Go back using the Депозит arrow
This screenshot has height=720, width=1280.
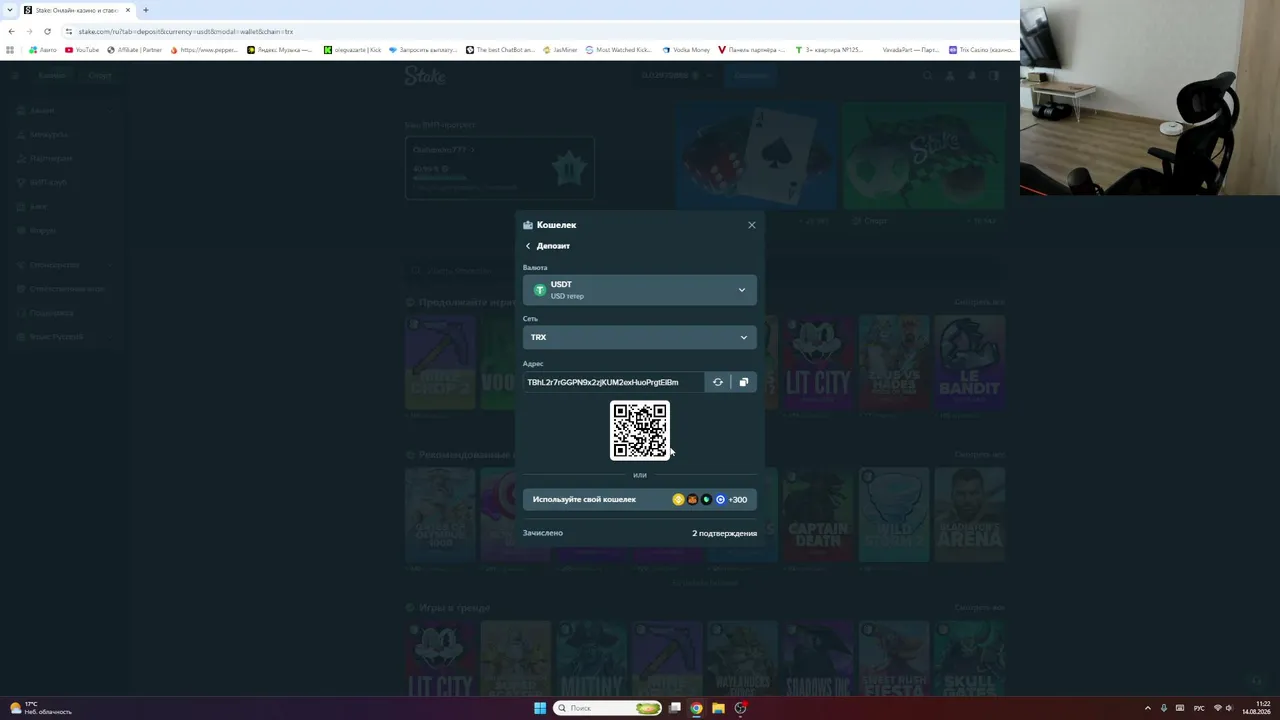pyautogui.click(x=528, y=246)
